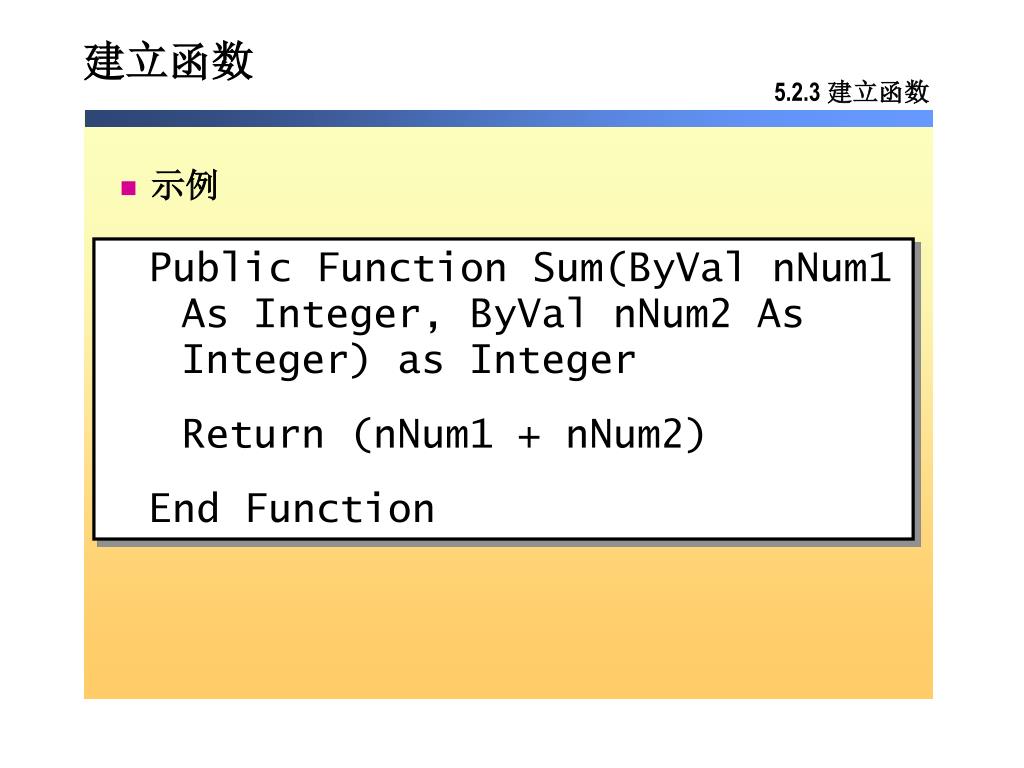
Task: Click the slide title 建立函数 at top left
Action: [x=168, y=62]
